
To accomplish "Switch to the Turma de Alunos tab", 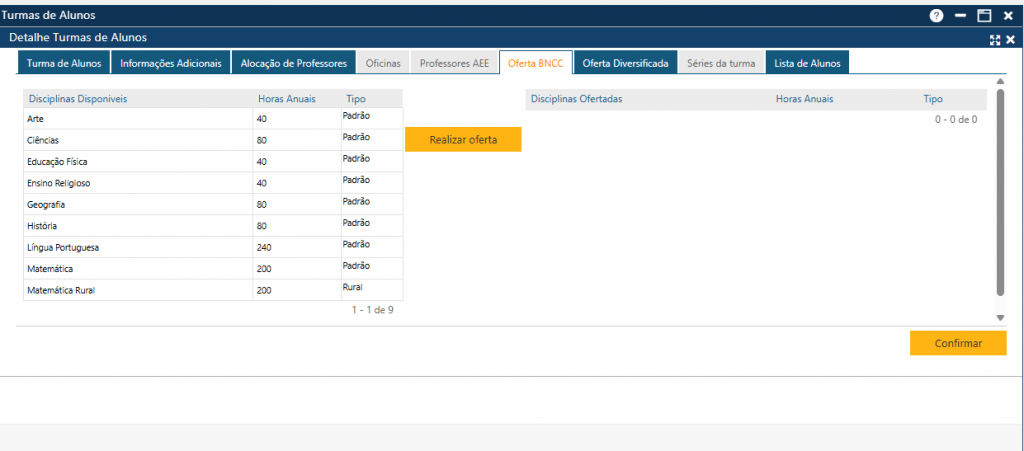I will 64,63.
